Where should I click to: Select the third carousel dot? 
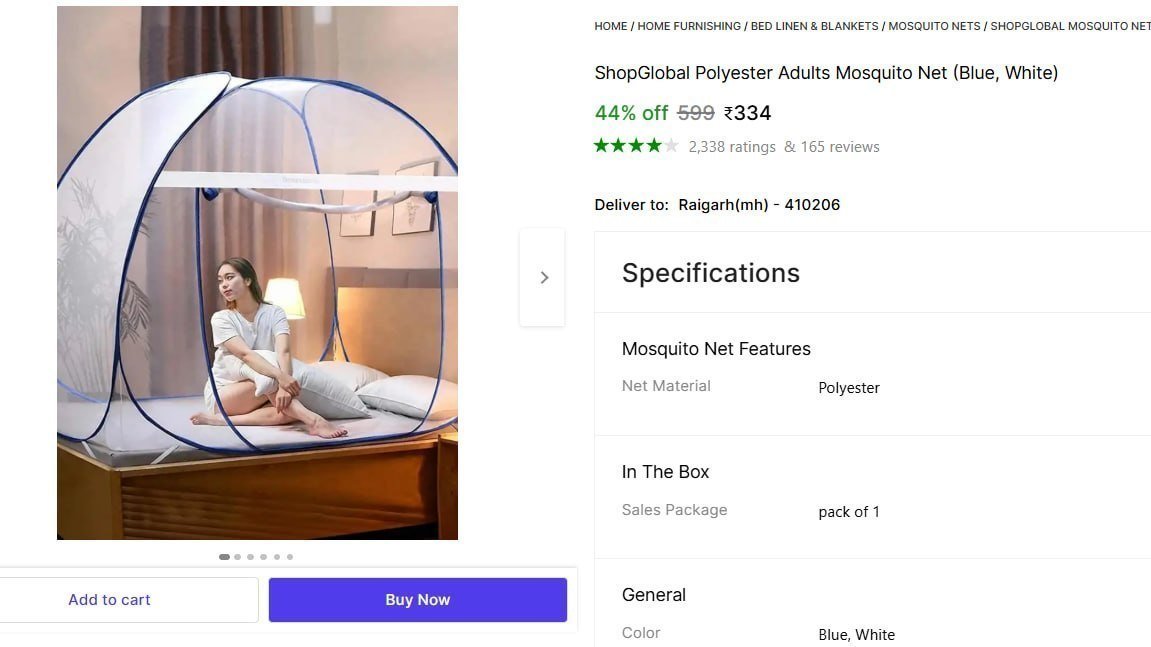click(x=251, y=557)
